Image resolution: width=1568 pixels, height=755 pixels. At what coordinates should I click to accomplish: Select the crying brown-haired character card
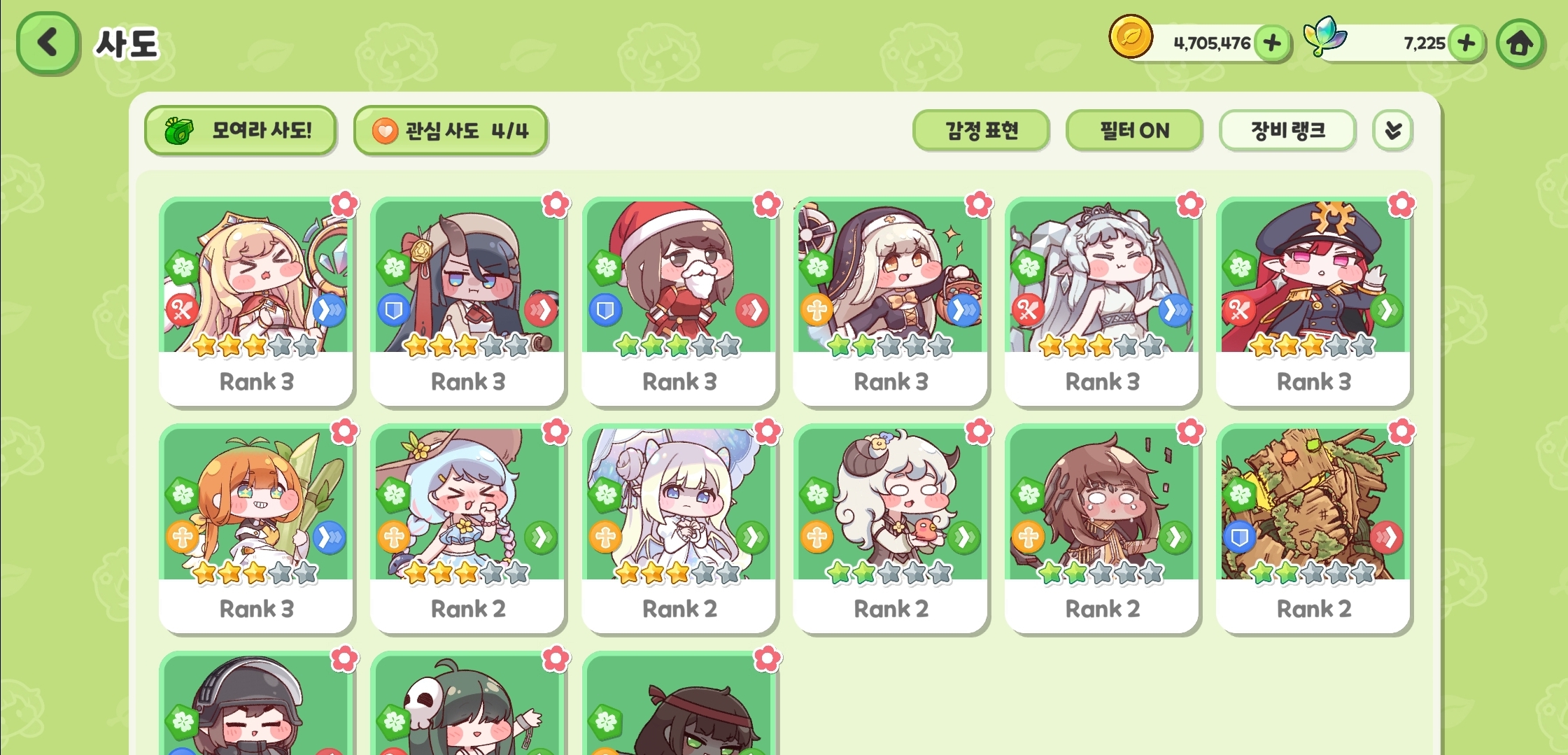pos(1102,528)
